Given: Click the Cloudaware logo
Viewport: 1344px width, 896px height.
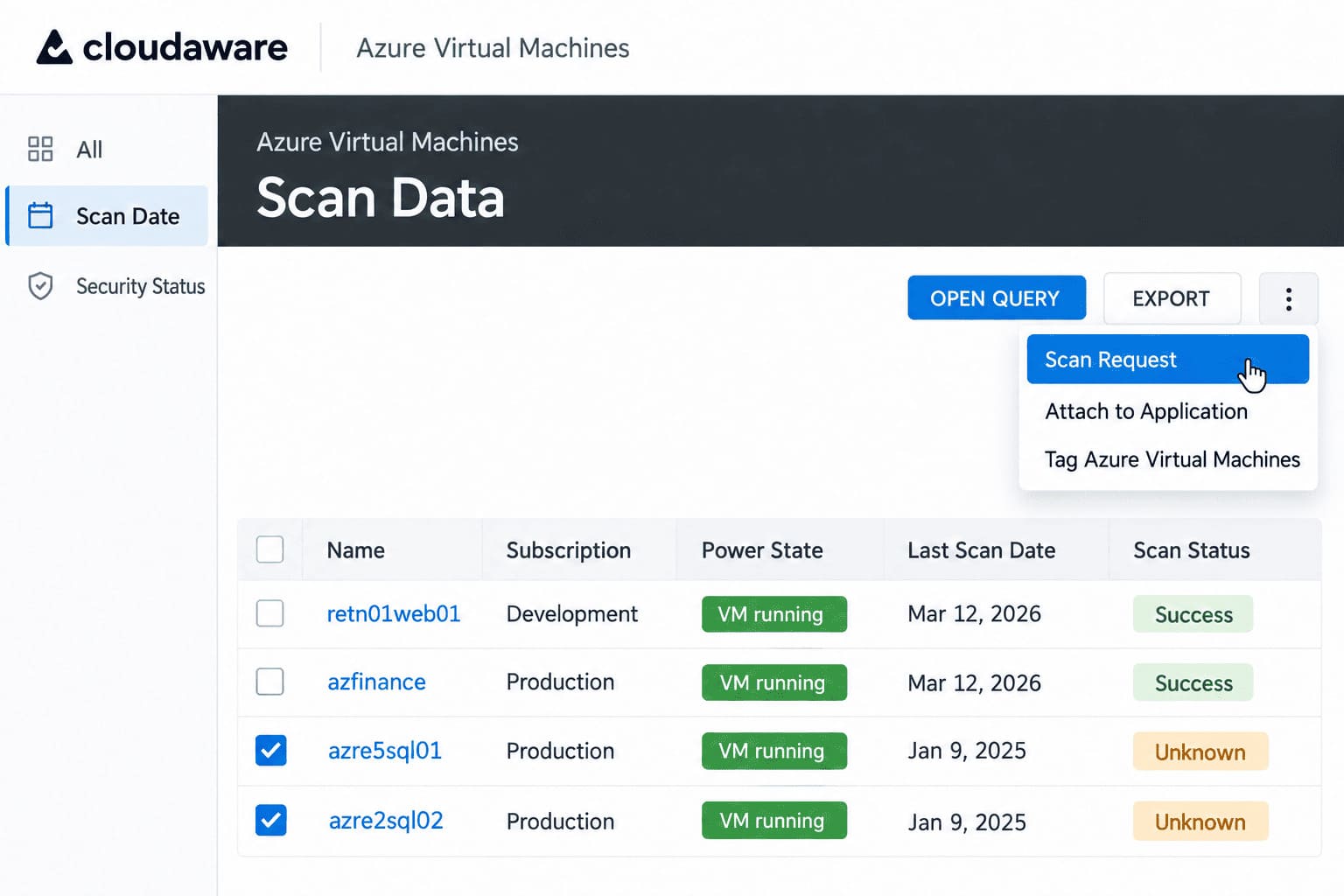Looking at the screenshot, I should 162,47.
